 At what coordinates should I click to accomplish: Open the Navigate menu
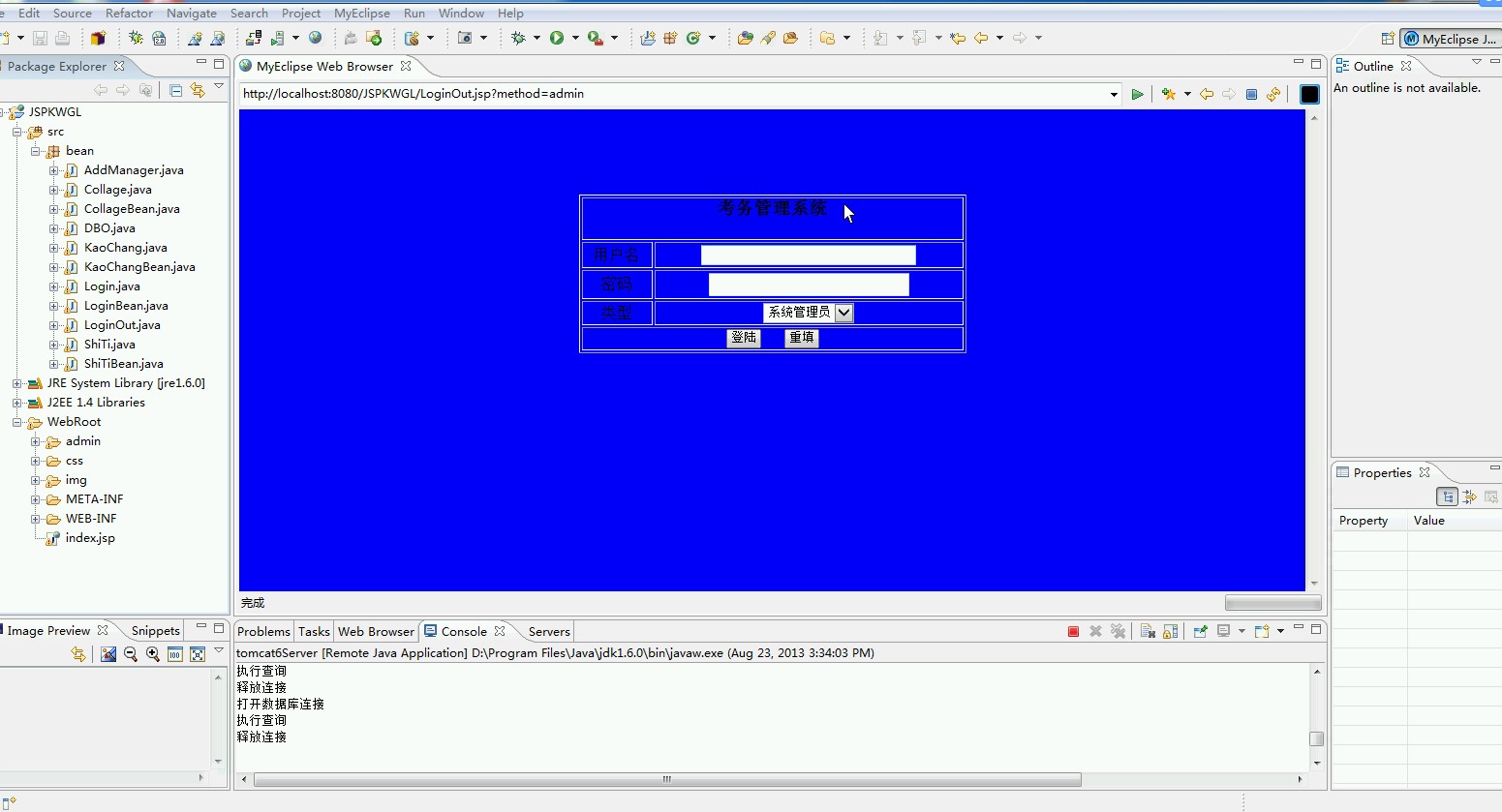point(192,14)
